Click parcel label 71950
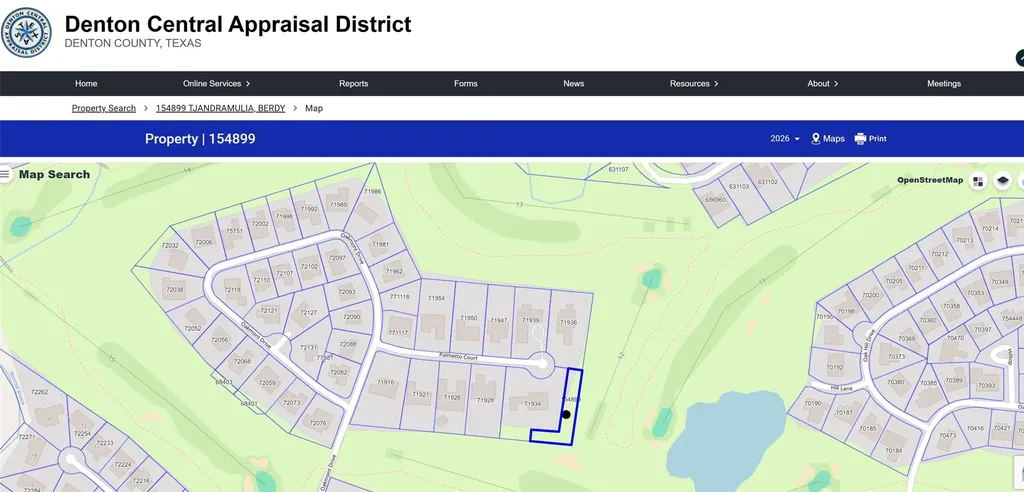 [x=468, y=318]
